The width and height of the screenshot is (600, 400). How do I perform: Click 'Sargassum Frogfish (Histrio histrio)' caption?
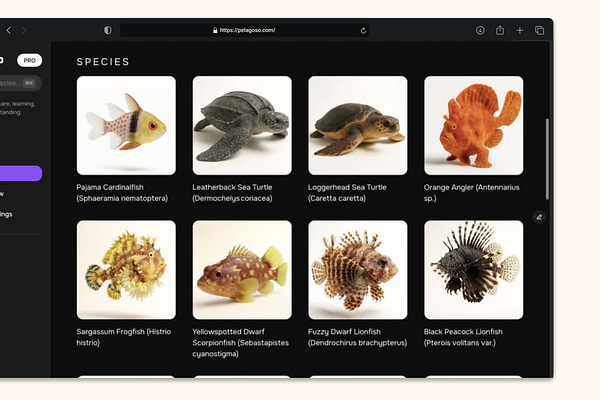(124, 337)
